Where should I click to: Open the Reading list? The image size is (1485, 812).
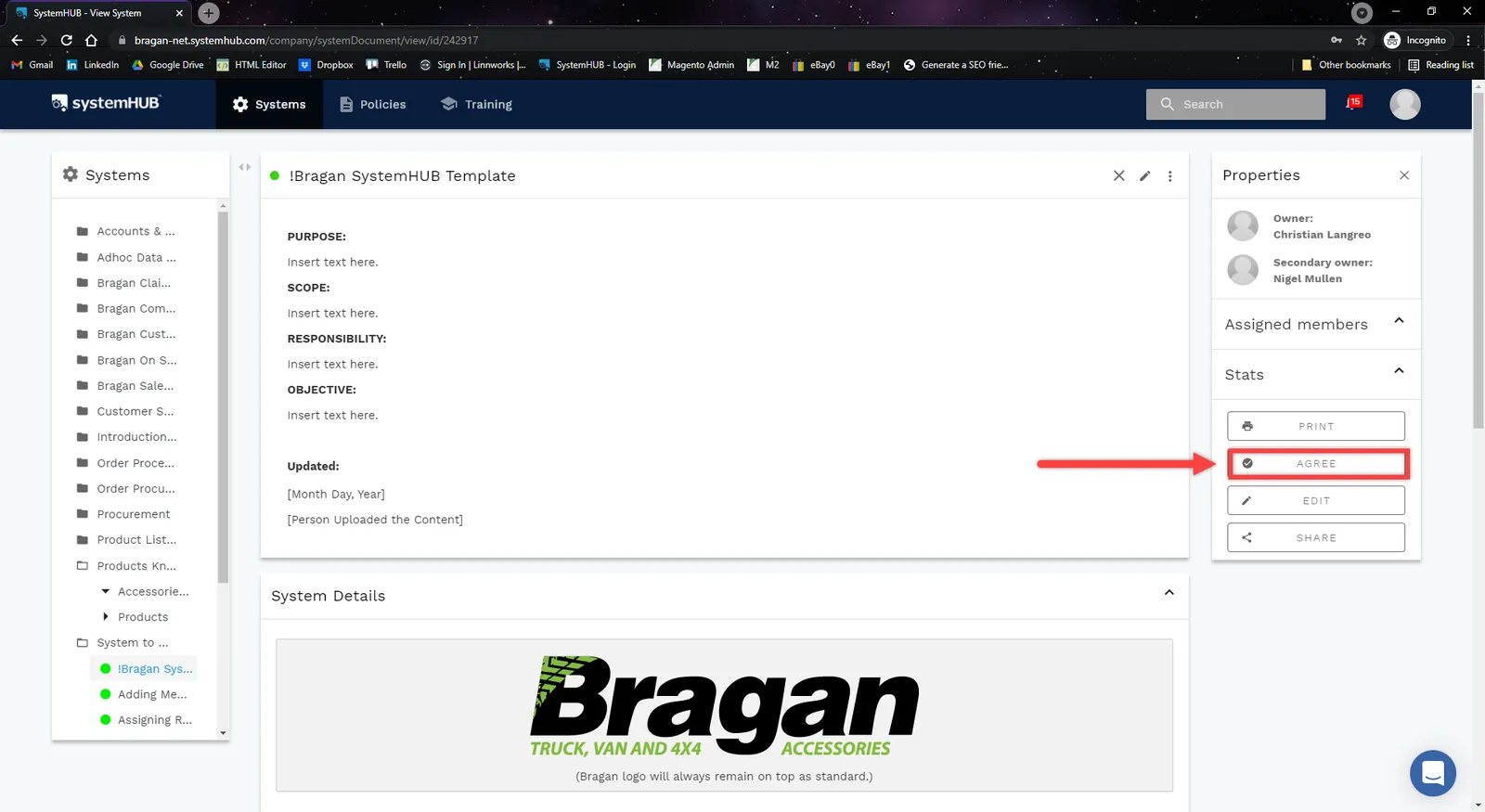(1440, 65)
